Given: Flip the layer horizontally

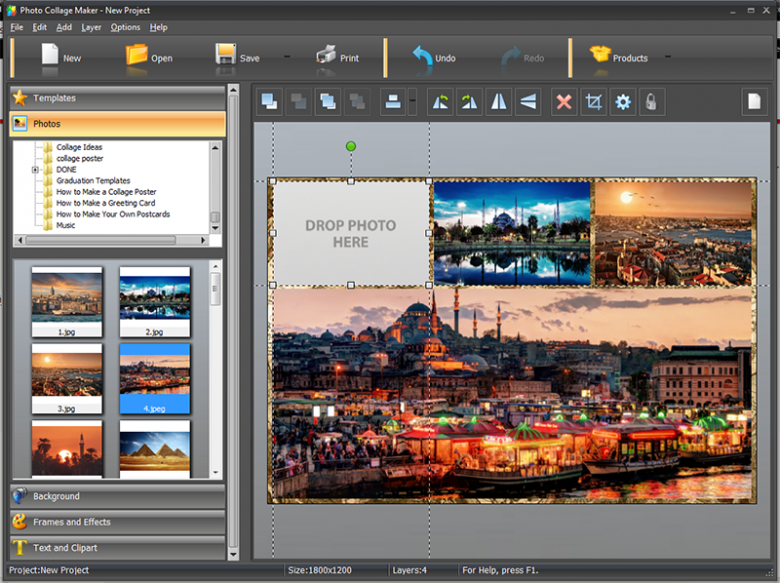Looking at the screenshot, I should (498, 102).
